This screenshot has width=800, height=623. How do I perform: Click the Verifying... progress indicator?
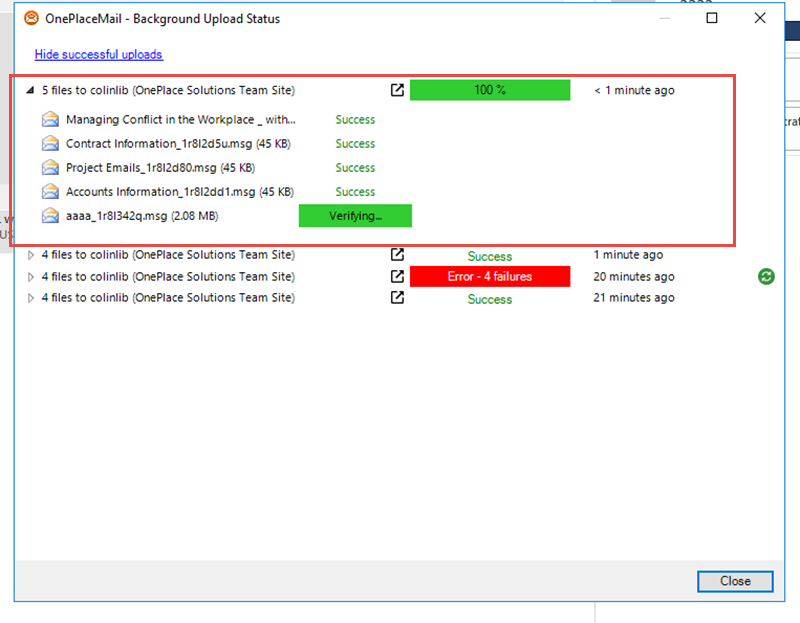coord(355,216)
